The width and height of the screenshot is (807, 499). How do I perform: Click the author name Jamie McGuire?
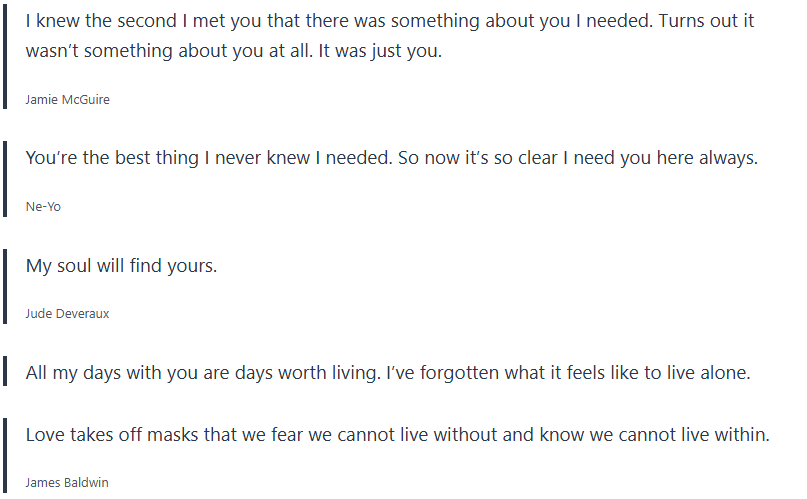67,100
